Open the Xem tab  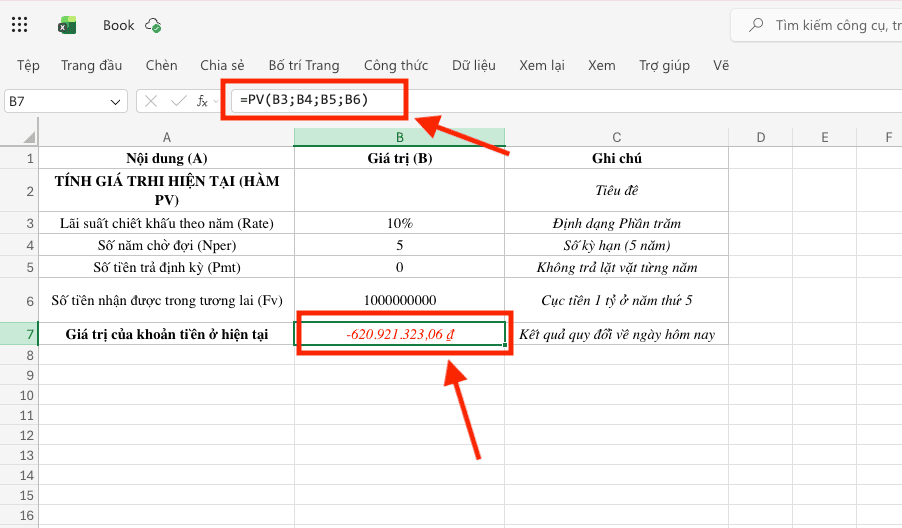pos(602,66)
